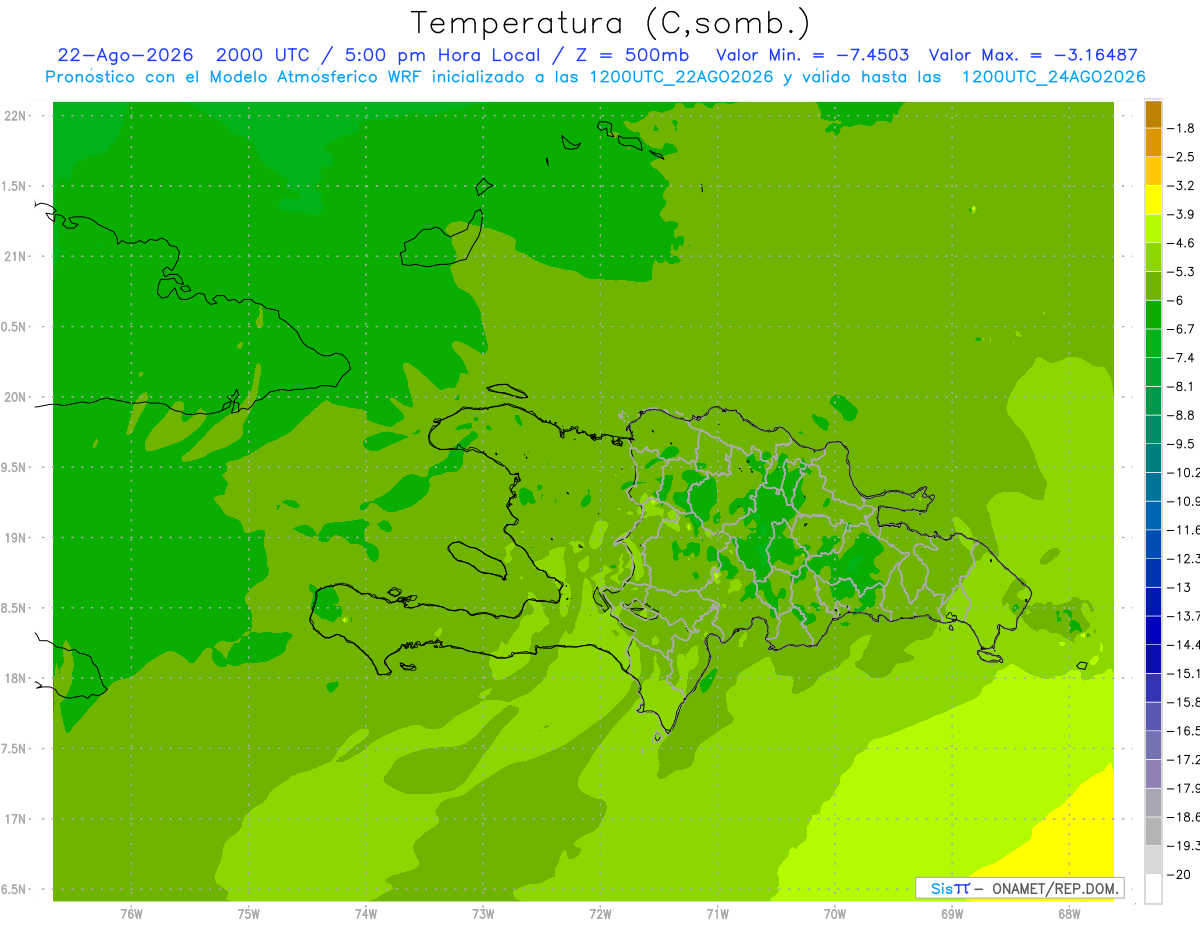Click the '69W' longitude label

(952, 913)
